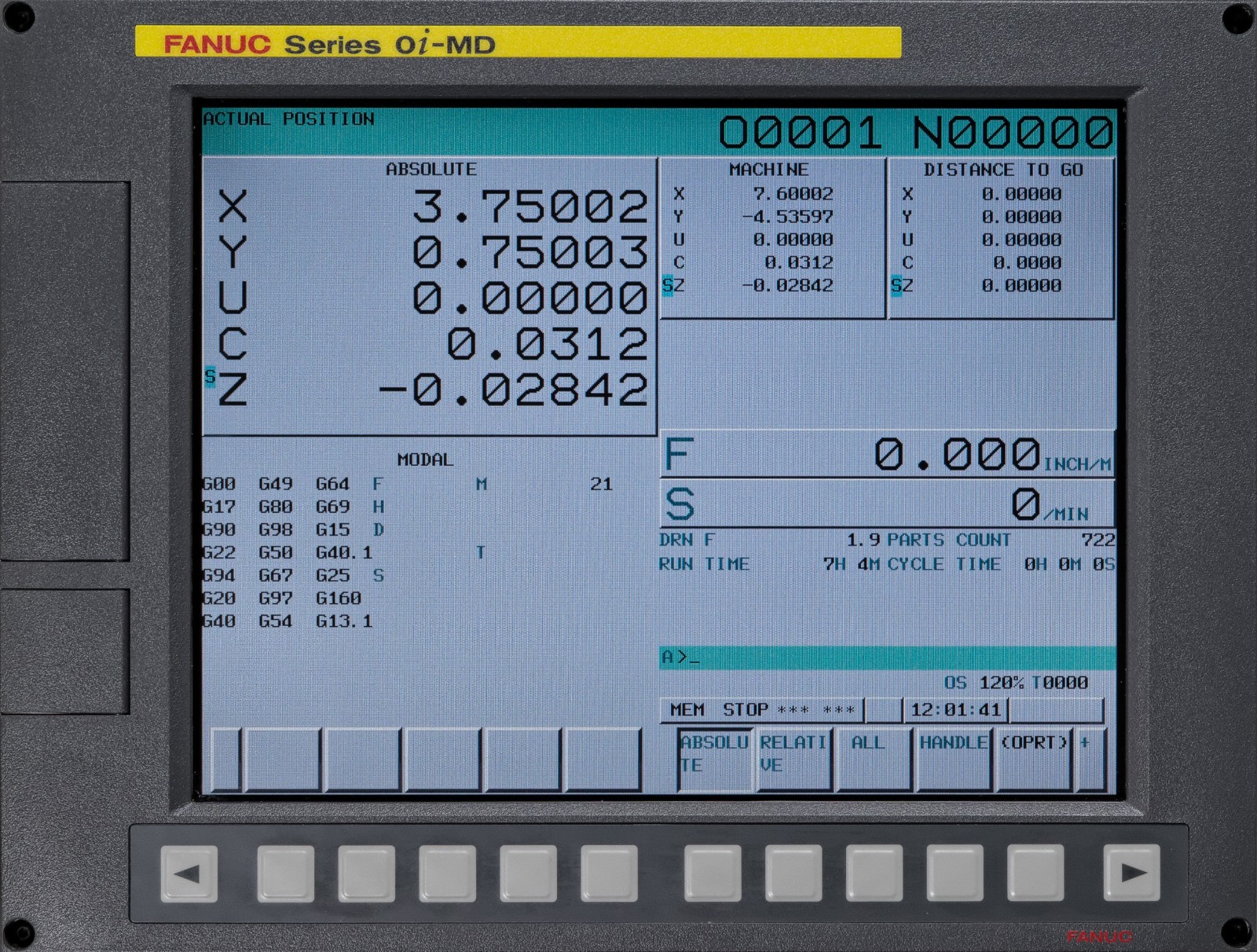This screenshot has width=1257, height=952.
Task: Click the DISTANCE TO GO heading
Action: pos(1003,170)
